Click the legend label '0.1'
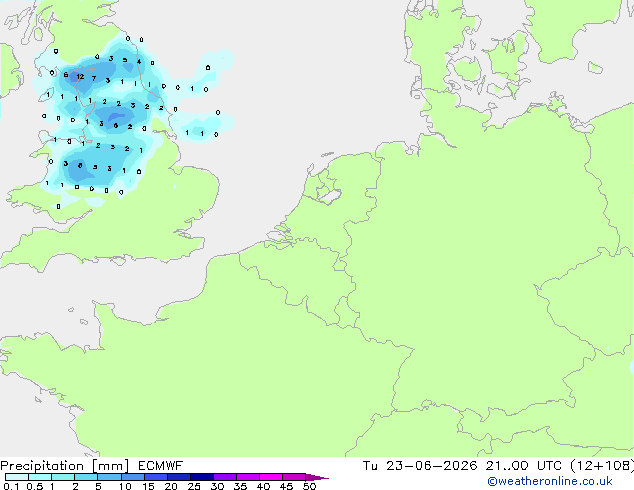Image resolution: width=634 pixels, height=490 pixels. pos(11,486)
